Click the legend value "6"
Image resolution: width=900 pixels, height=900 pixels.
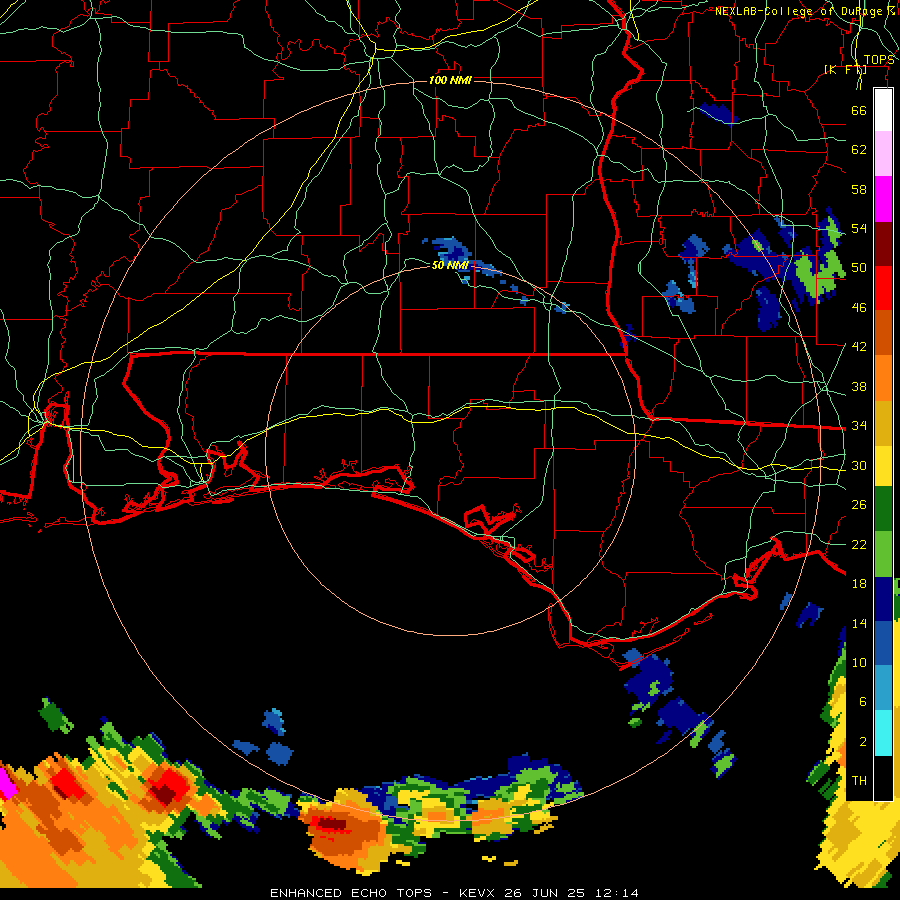click(x=862, y=702)
